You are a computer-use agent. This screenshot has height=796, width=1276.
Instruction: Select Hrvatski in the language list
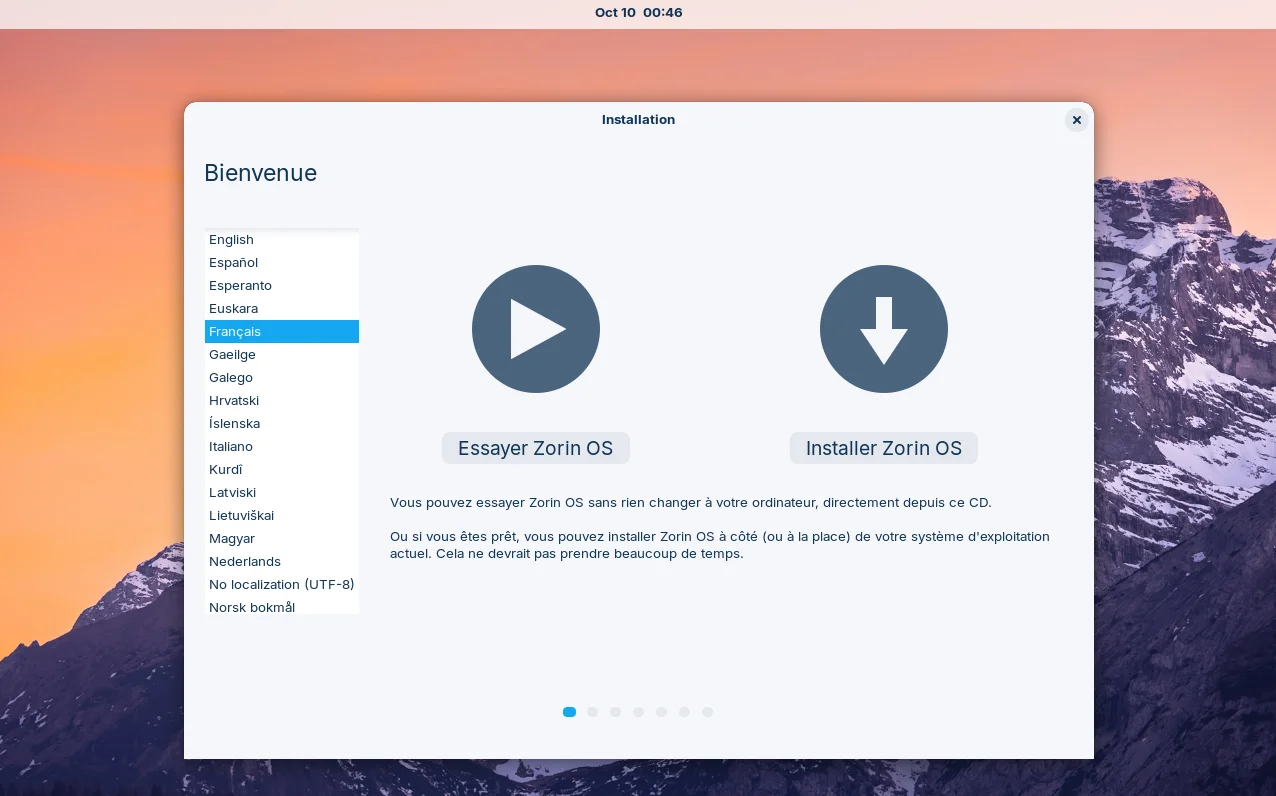pyautogui.click(x=234, y=401)
